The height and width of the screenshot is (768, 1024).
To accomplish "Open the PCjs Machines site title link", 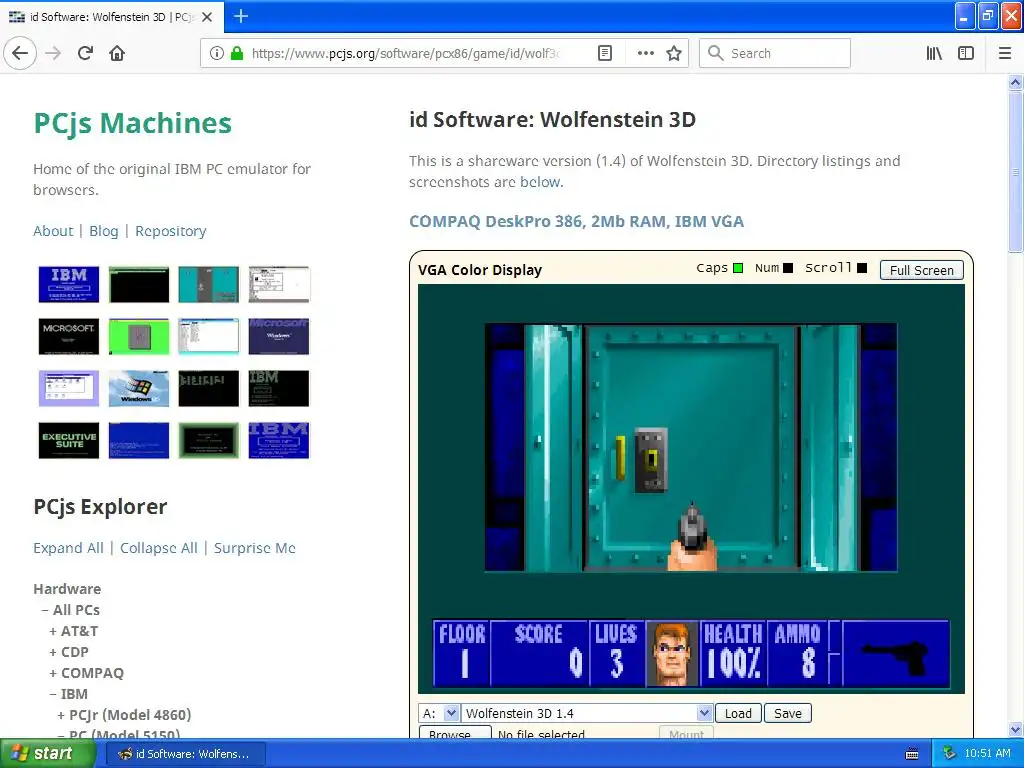I will (x=133, y=123).
